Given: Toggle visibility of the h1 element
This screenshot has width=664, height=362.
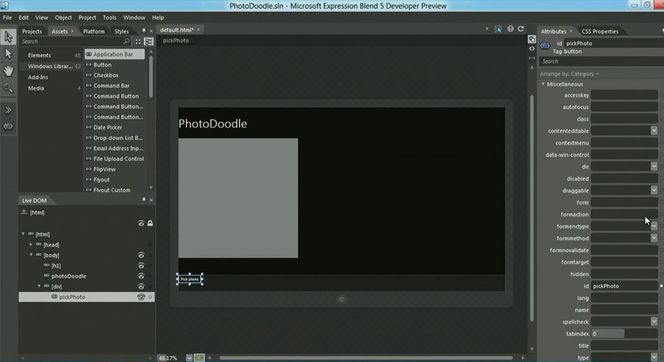Looking at the screenshot, I should pyautogui.click(x=141, y=265).
